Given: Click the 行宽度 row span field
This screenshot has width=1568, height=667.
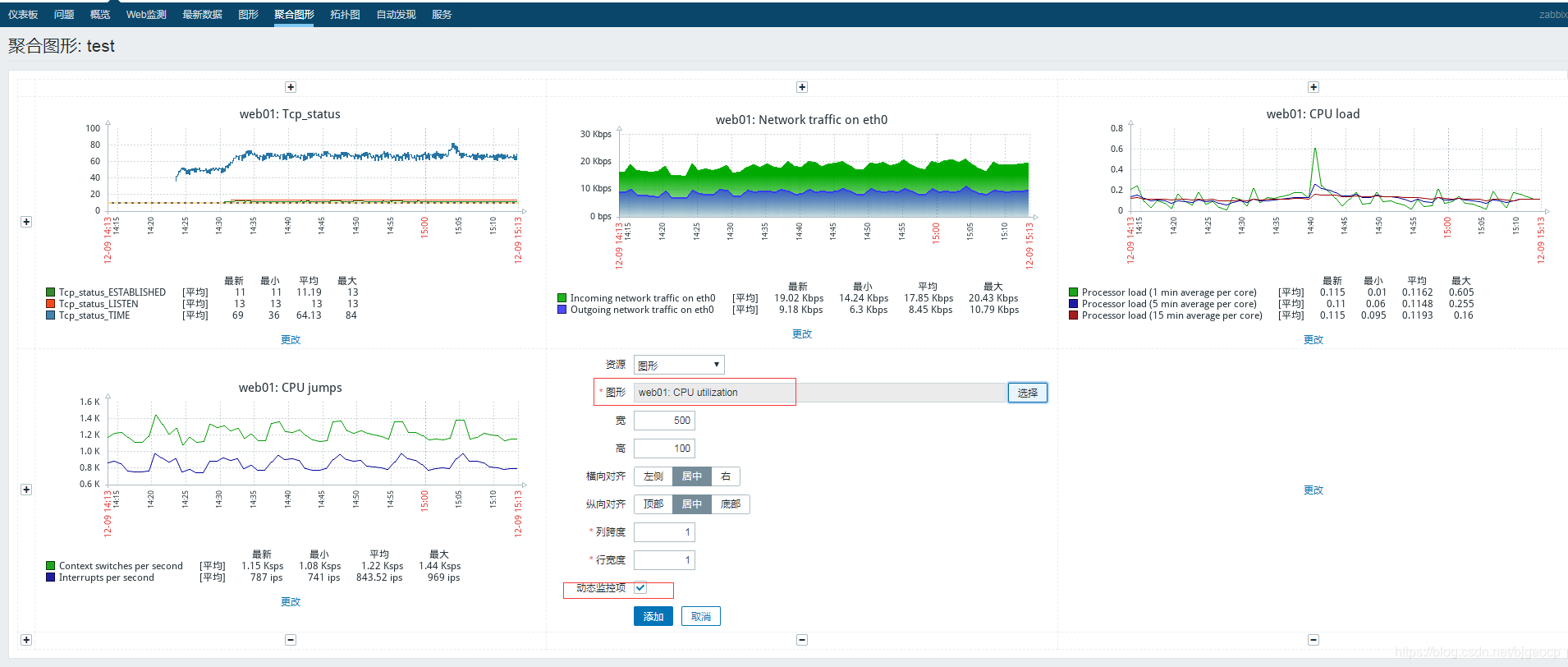Looking at the screenshot, I should (x=664, y=560).
